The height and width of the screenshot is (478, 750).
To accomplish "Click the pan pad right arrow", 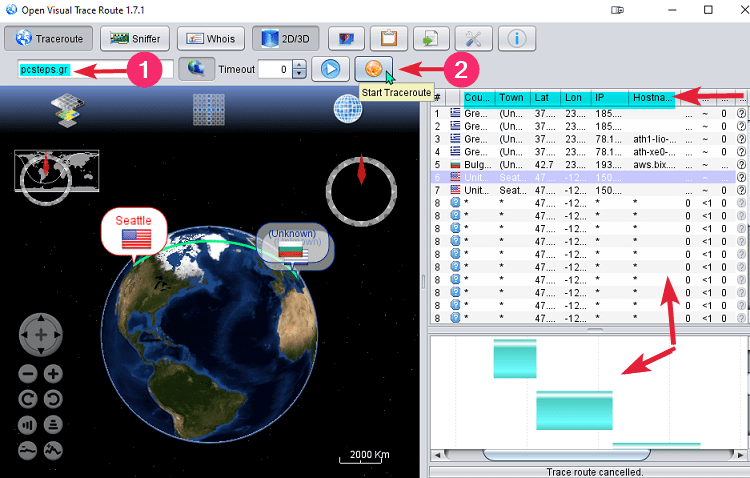I will click(58, 335).
